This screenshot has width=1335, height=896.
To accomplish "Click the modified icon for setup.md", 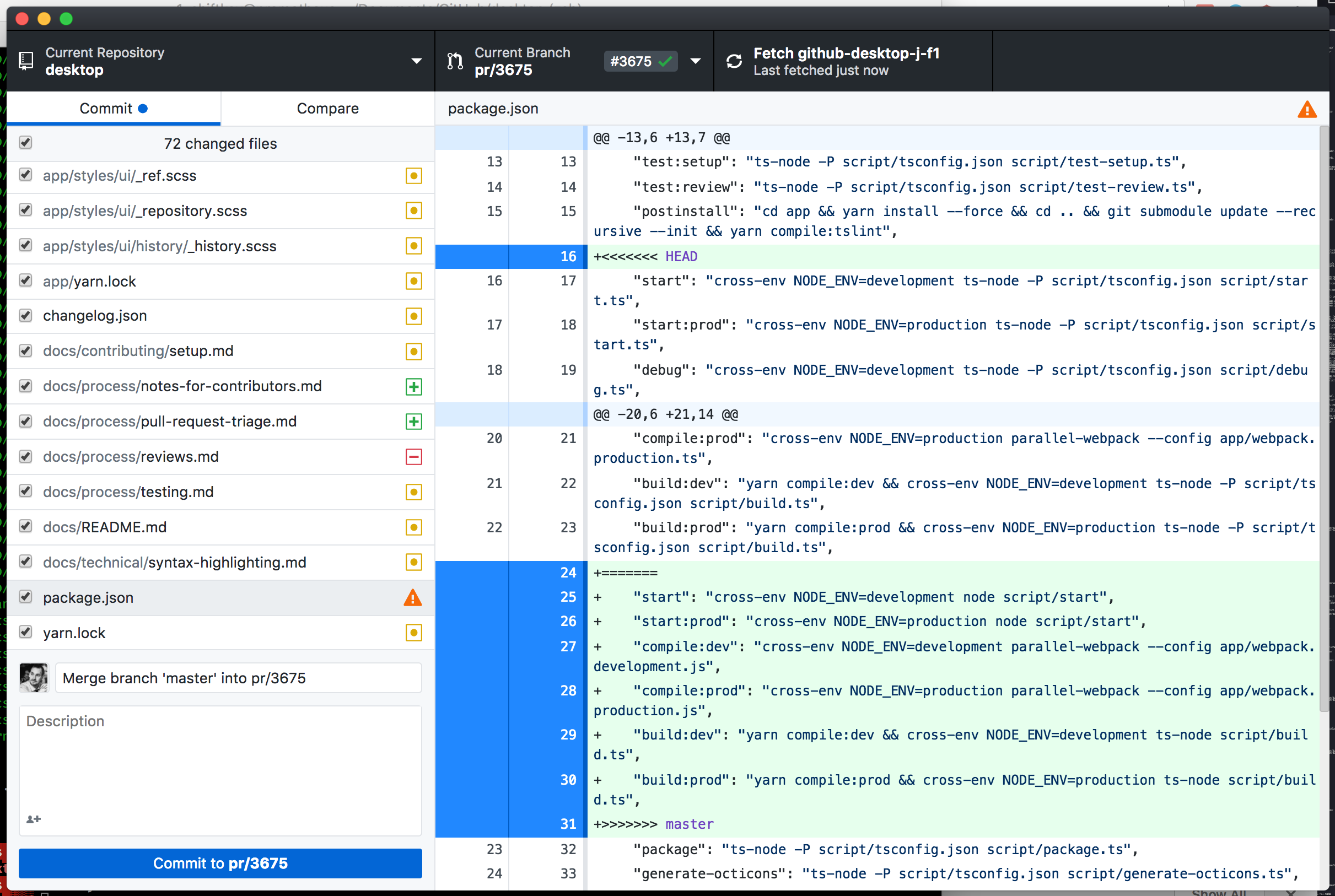I will (414, 352).
